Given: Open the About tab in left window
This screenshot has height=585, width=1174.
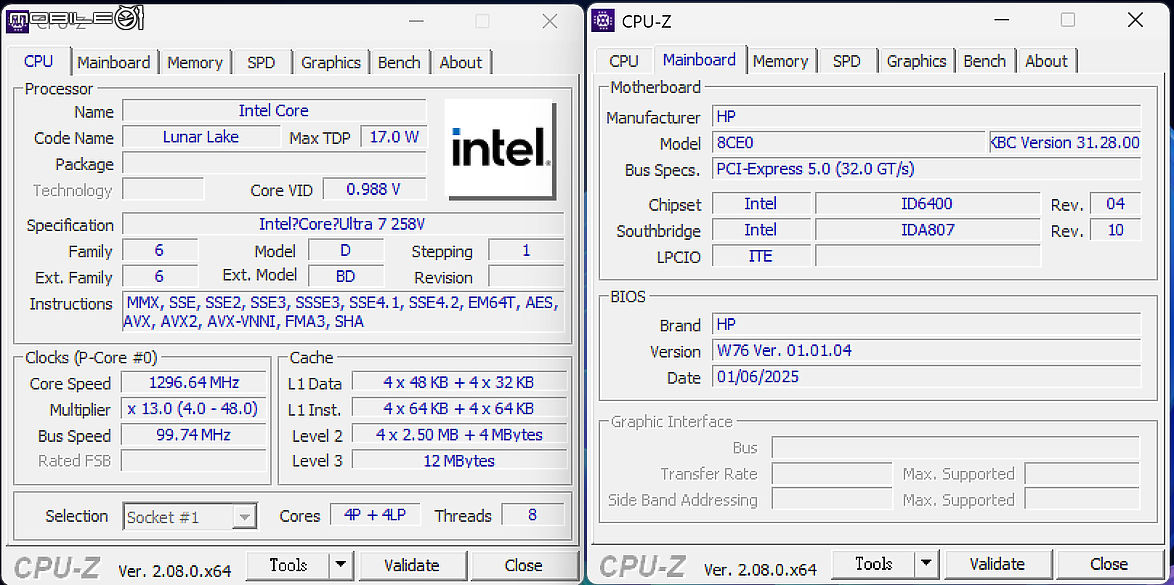Looking at the screenshot, I should pos(460,62).
